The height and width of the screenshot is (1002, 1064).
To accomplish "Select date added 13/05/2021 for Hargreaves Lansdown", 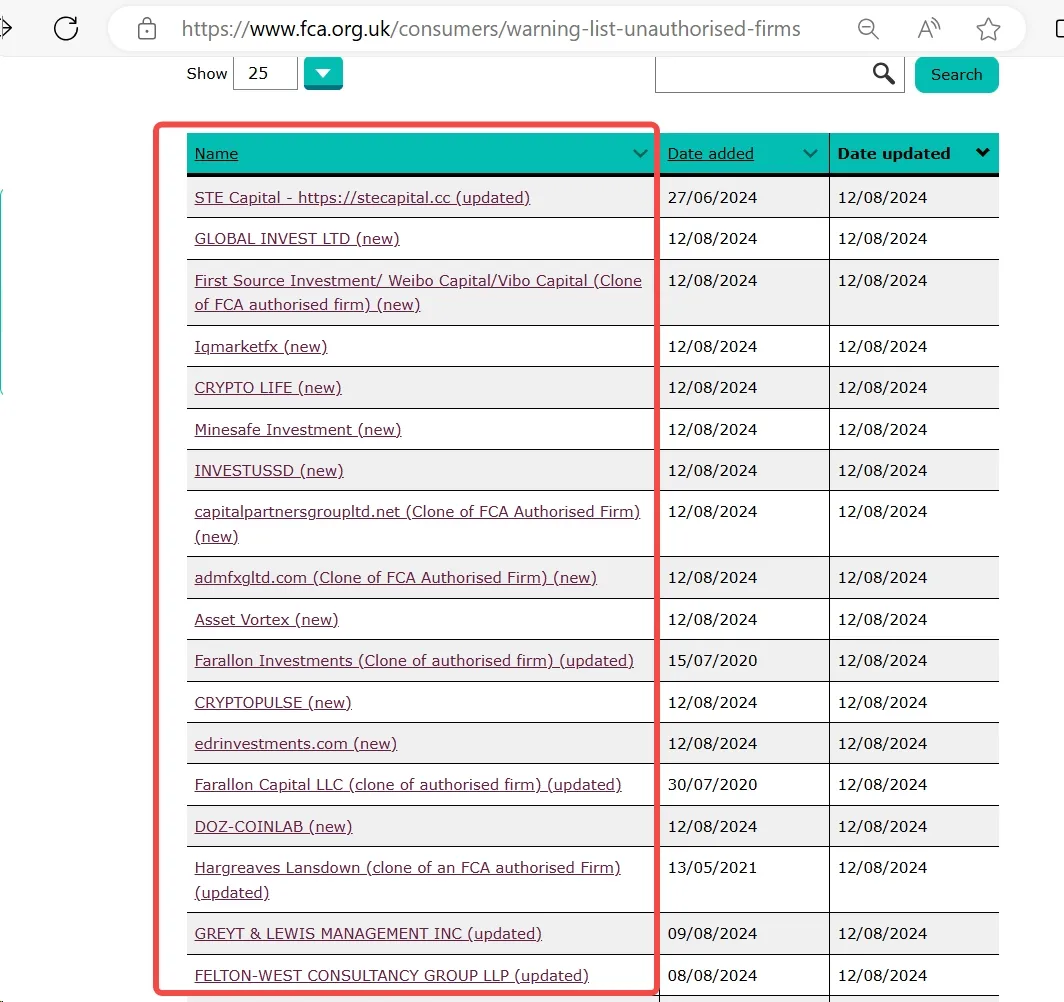I will [712, 868].
